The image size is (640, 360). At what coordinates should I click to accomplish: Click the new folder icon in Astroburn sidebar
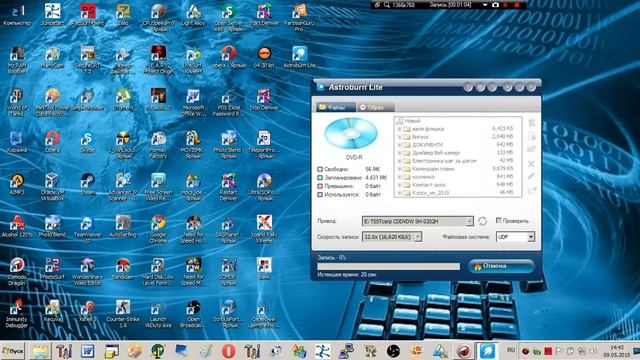(531, 149)
